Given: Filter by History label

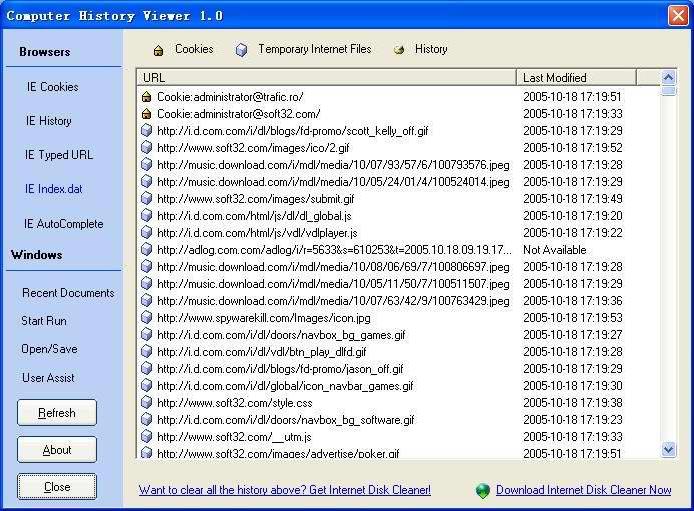Looking at the screenshot, I should (x=431, y=49).
